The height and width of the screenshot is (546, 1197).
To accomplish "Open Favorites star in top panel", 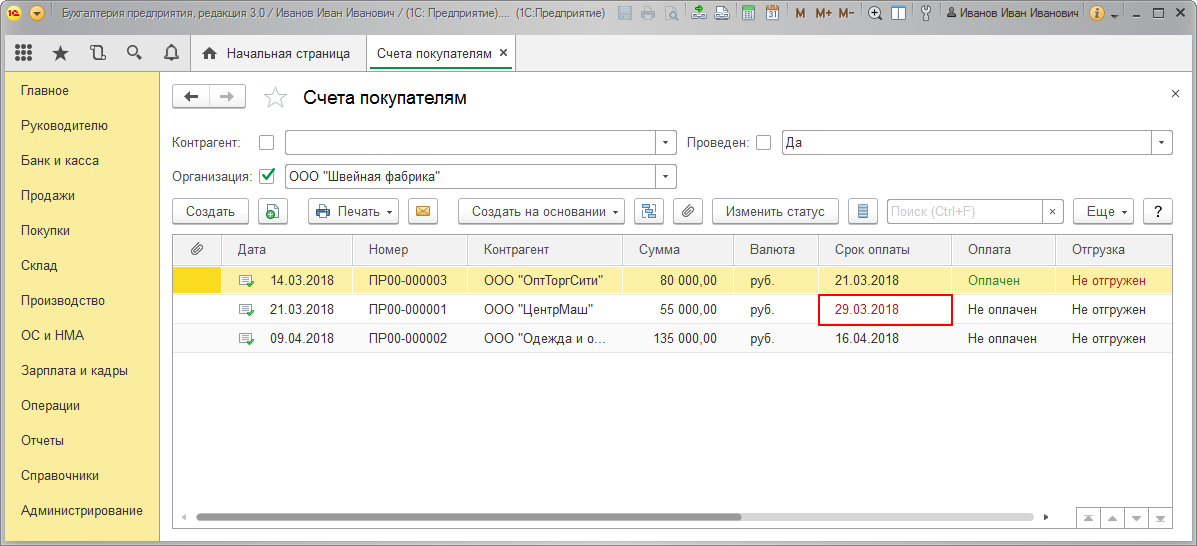I will pos(60,53).
